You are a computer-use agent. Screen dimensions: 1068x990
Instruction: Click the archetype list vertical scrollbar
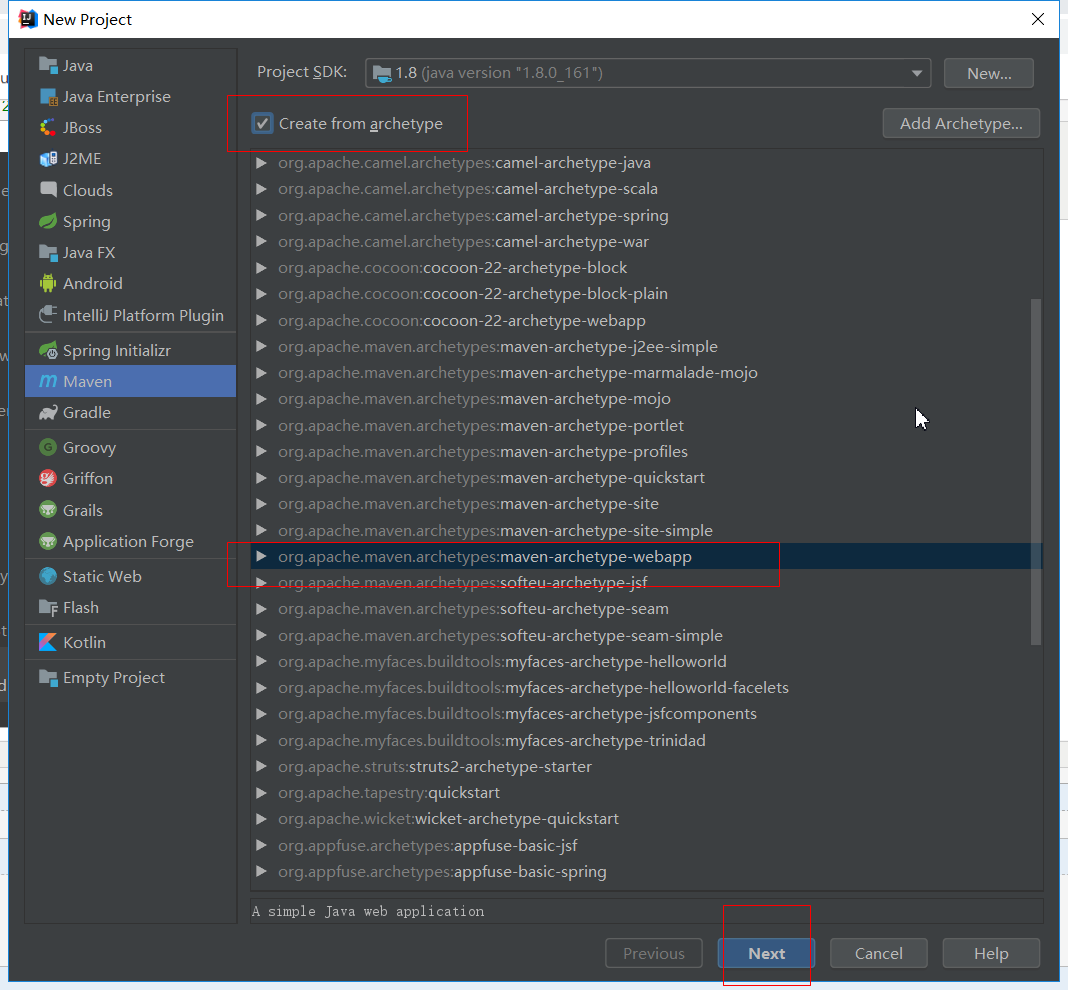(x=1036, y=470)
